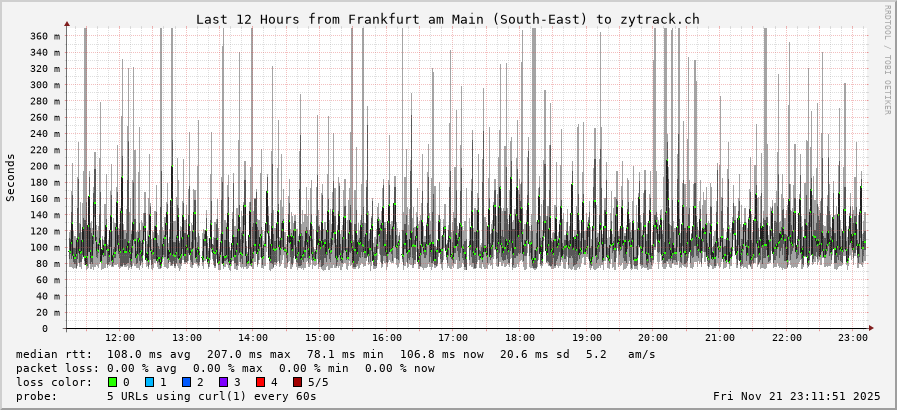Viewport: 897px width, 410px height.
Task: Click the Fri Nov 21 timestamp text
Action: click(796, 396)
